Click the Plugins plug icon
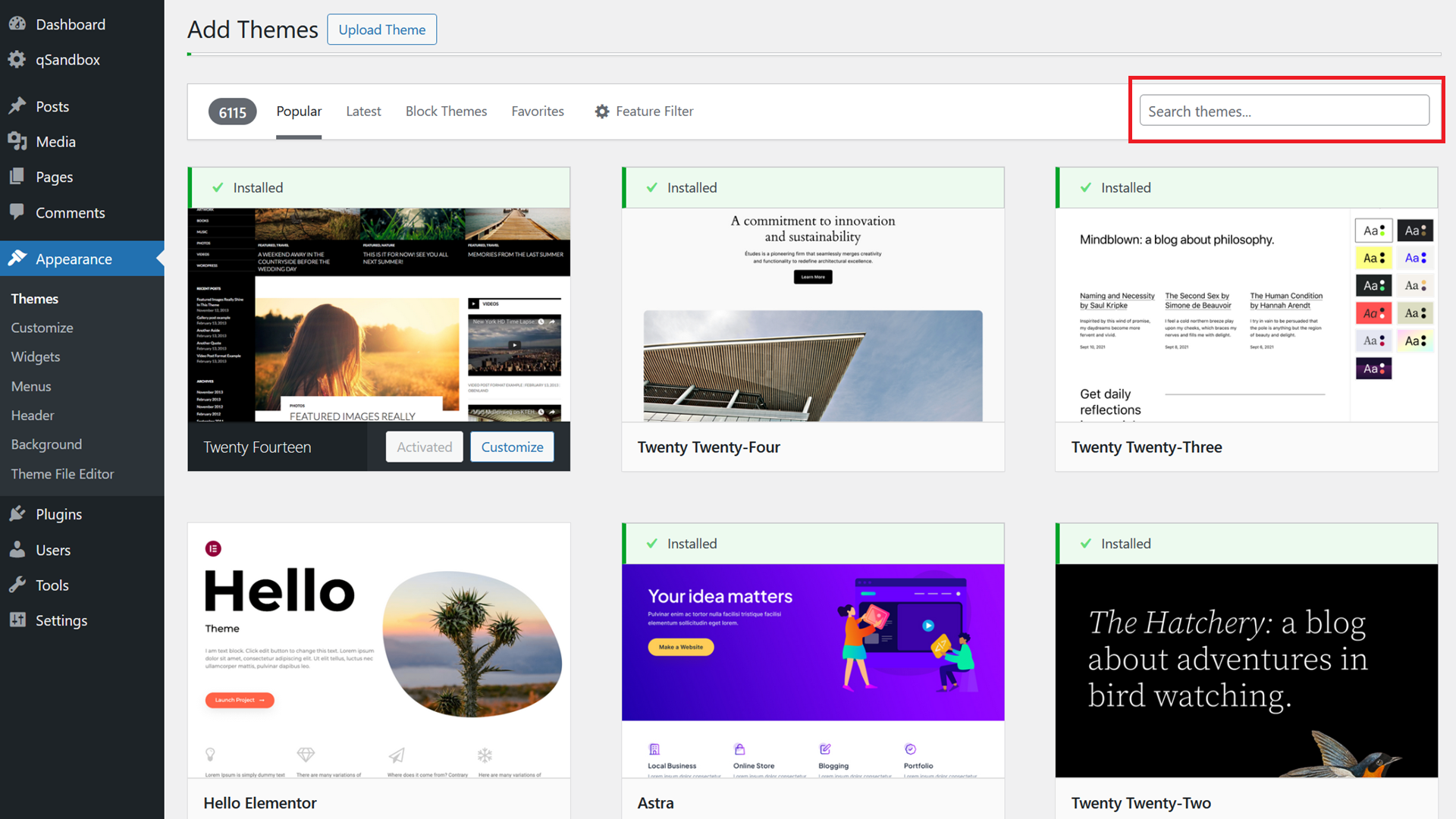 tap(17, 514)
